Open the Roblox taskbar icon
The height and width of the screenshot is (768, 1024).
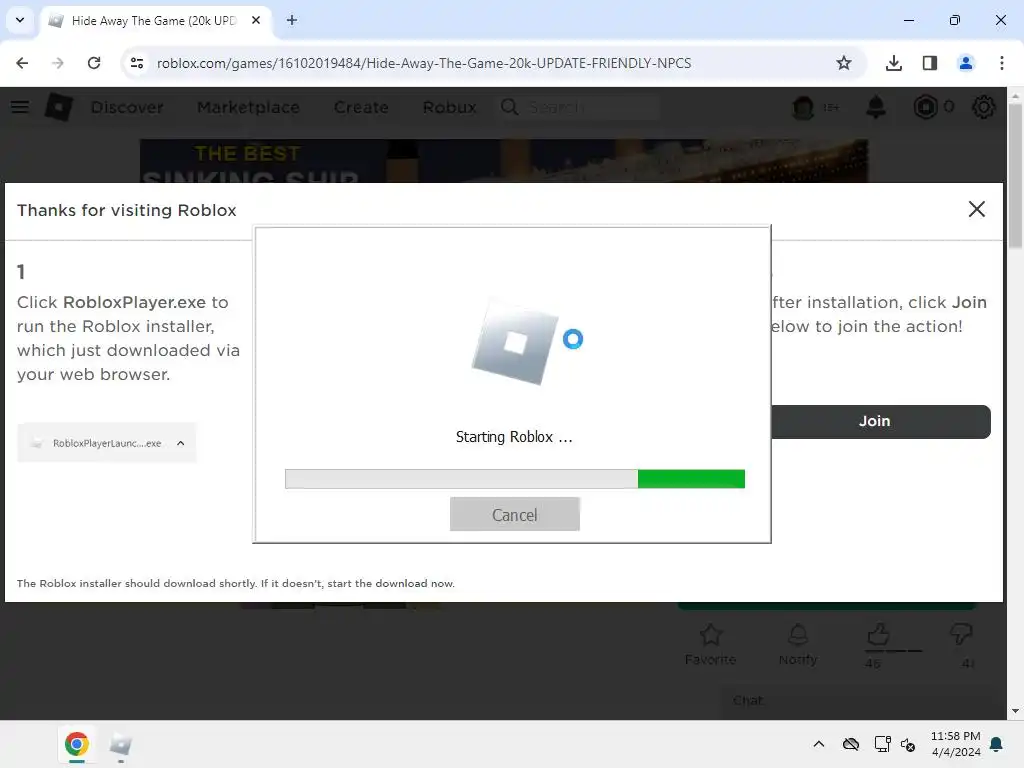coord(121,744)
